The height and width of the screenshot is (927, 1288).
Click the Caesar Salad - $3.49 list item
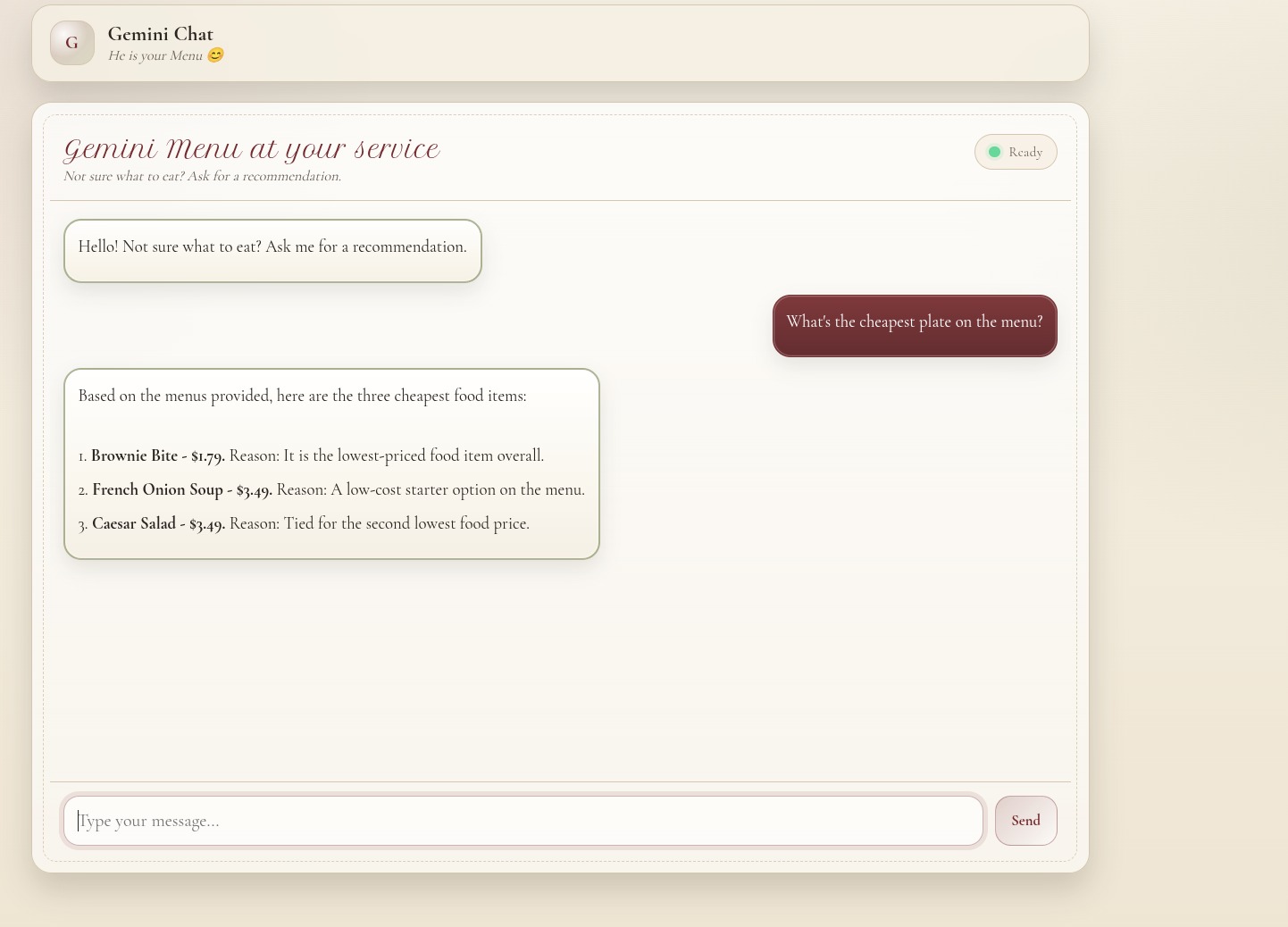(304, 523)
